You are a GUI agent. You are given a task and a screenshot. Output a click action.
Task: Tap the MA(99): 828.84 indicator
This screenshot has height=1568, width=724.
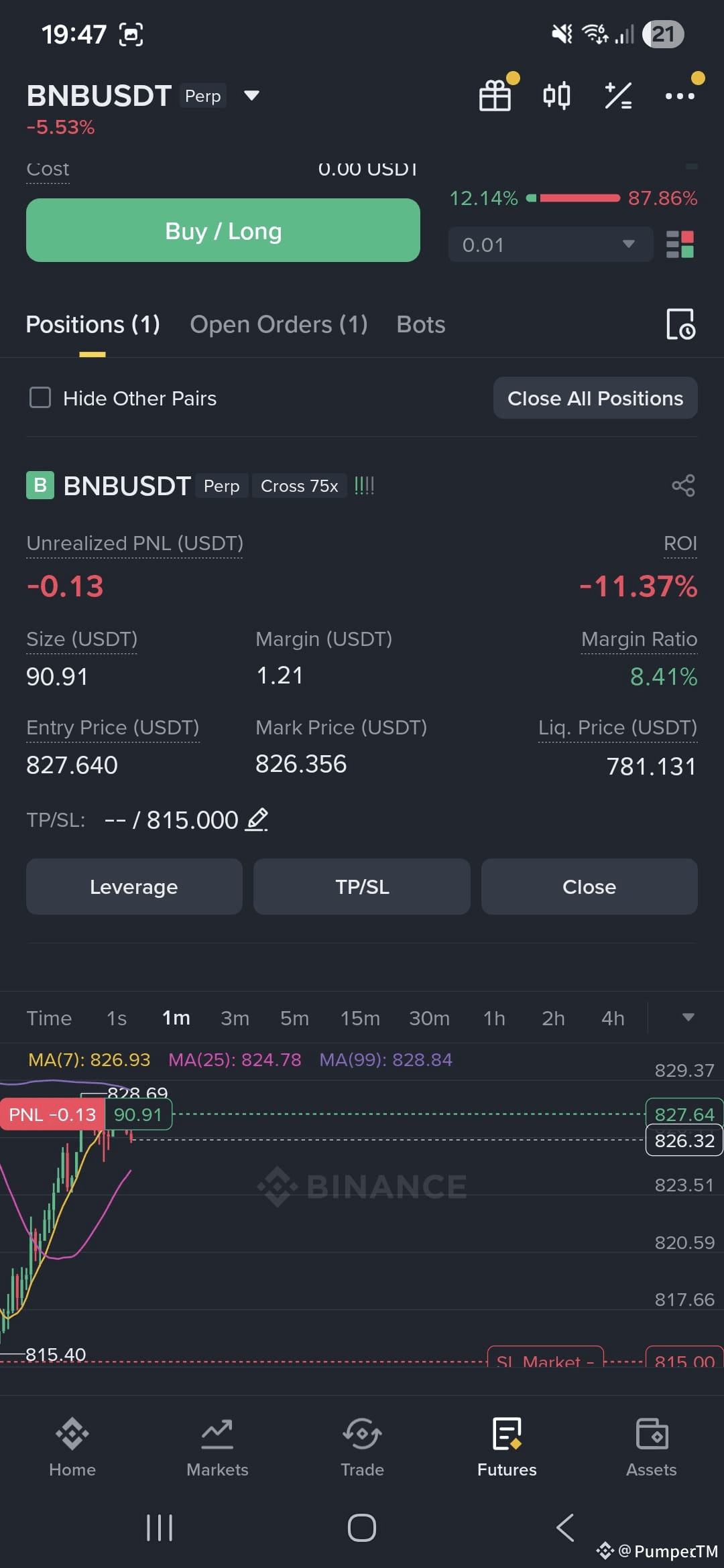[x=386, y=1059]
